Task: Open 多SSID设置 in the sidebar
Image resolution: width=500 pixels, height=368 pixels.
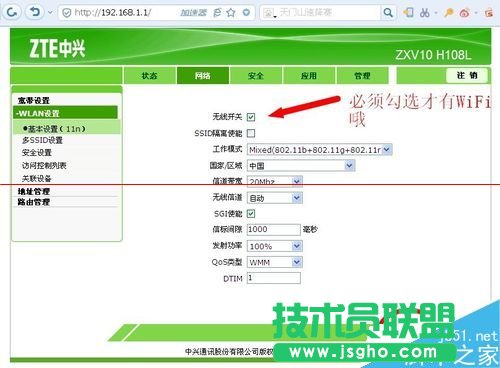Action: click(42, 140)
